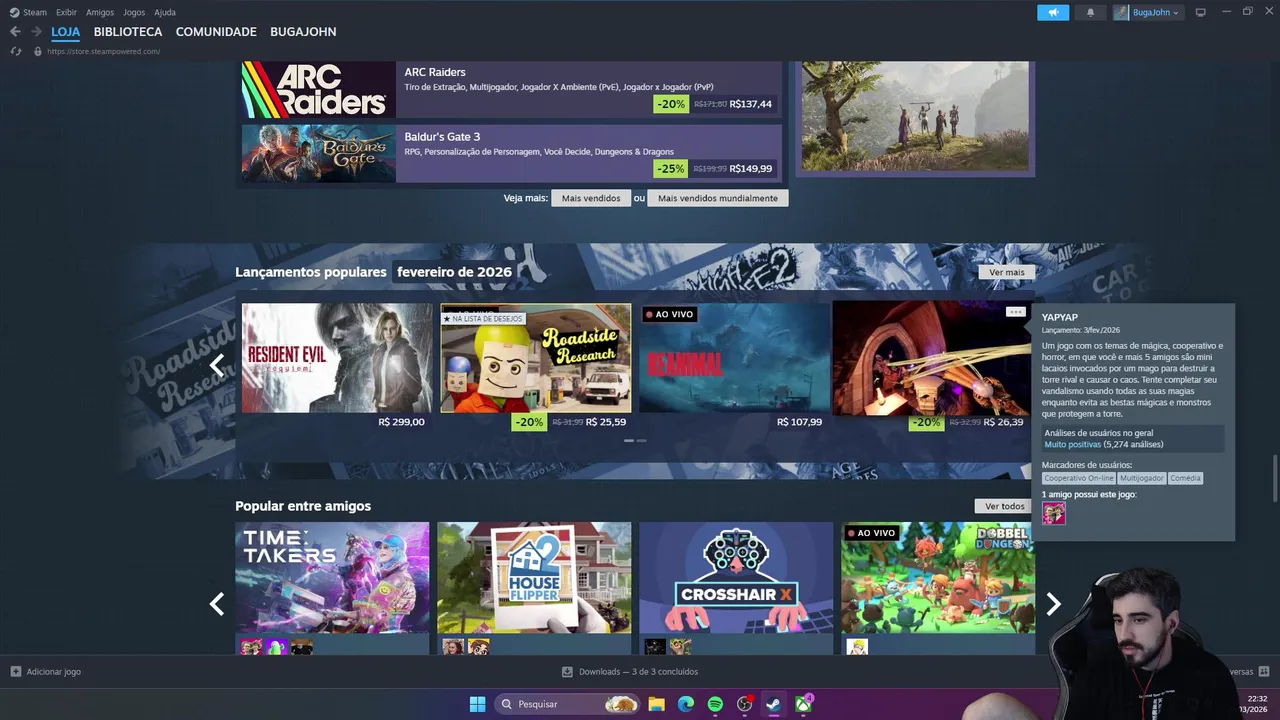1280x720 pixels.
Task: Open Downloads — 3 de 3 concluídos
Action: (x=638, y=671)
